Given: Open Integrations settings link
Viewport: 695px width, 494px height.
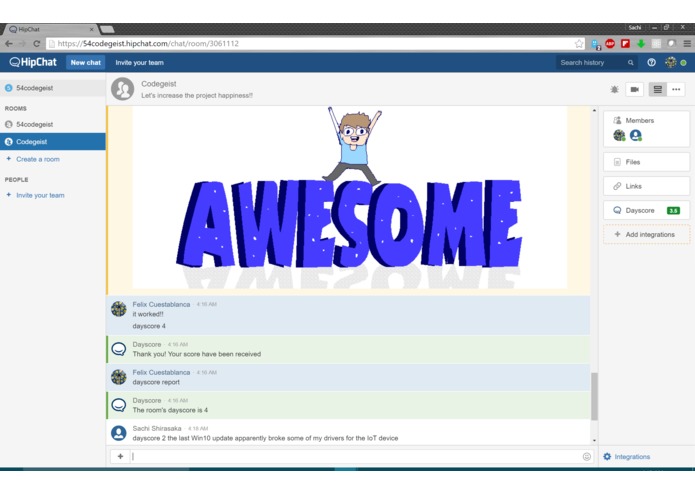Looking at the screenshot, I should [632, 457].
